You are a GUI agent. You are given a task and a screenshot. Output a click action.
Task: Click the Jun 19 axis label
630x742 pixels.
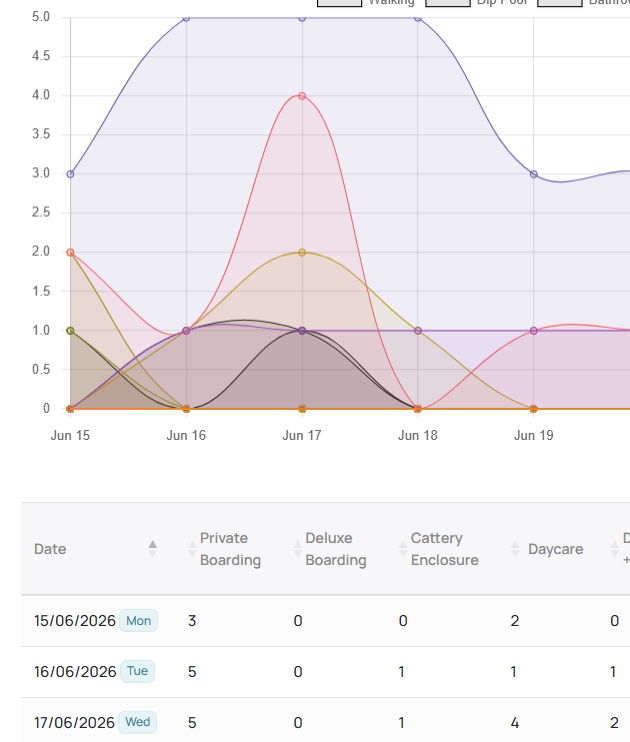coord(533,435)
